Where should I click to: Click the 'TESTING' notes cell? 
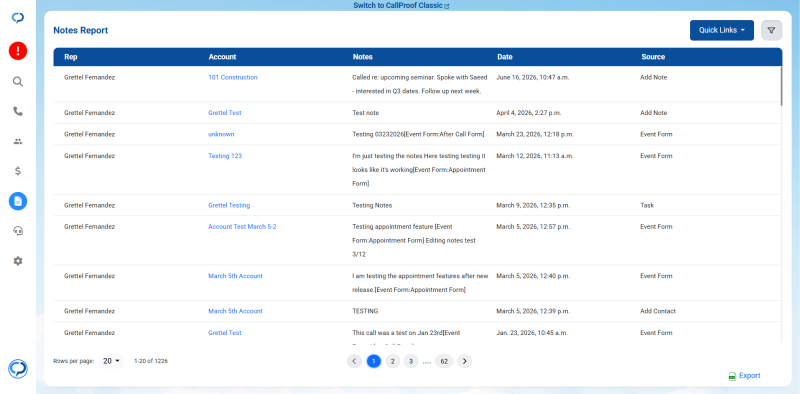pyautogui.click(x=365, y=311)
